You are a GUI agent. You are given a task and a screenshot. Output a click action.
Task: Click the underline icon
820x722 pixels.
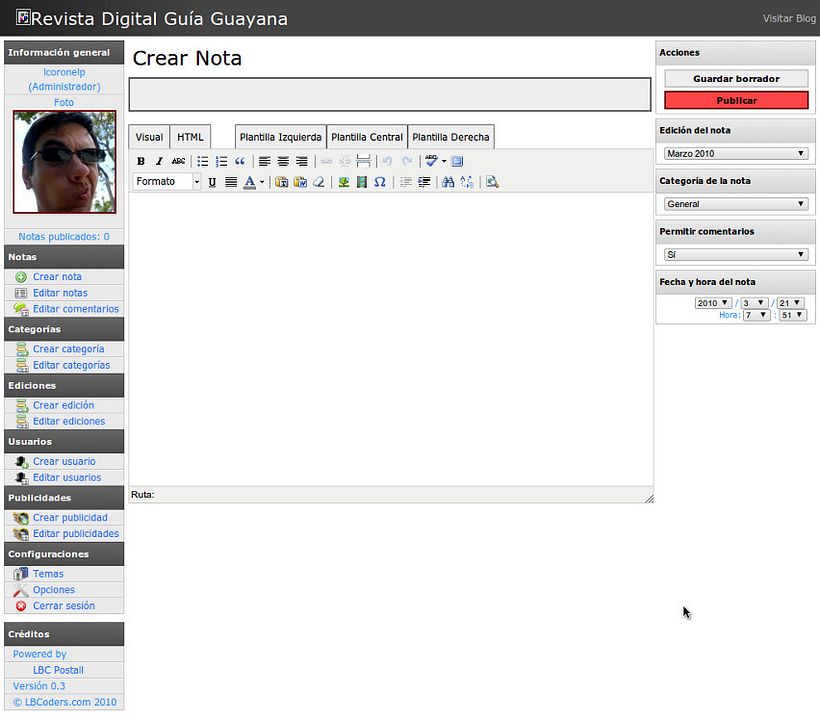(x=212, y=182)
